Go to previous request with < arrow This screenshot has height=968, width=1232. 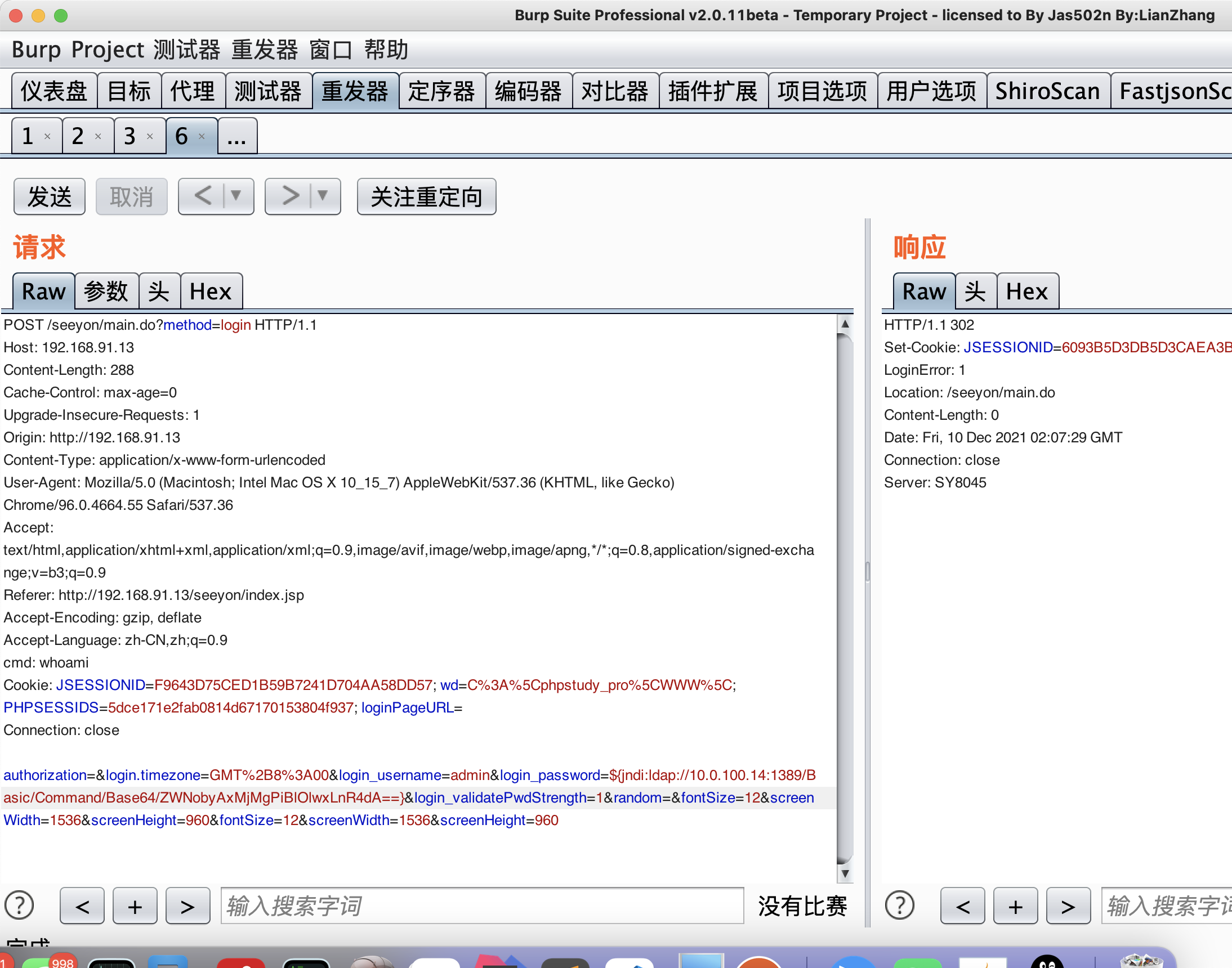pyautogui.click(x=202, y=196)
